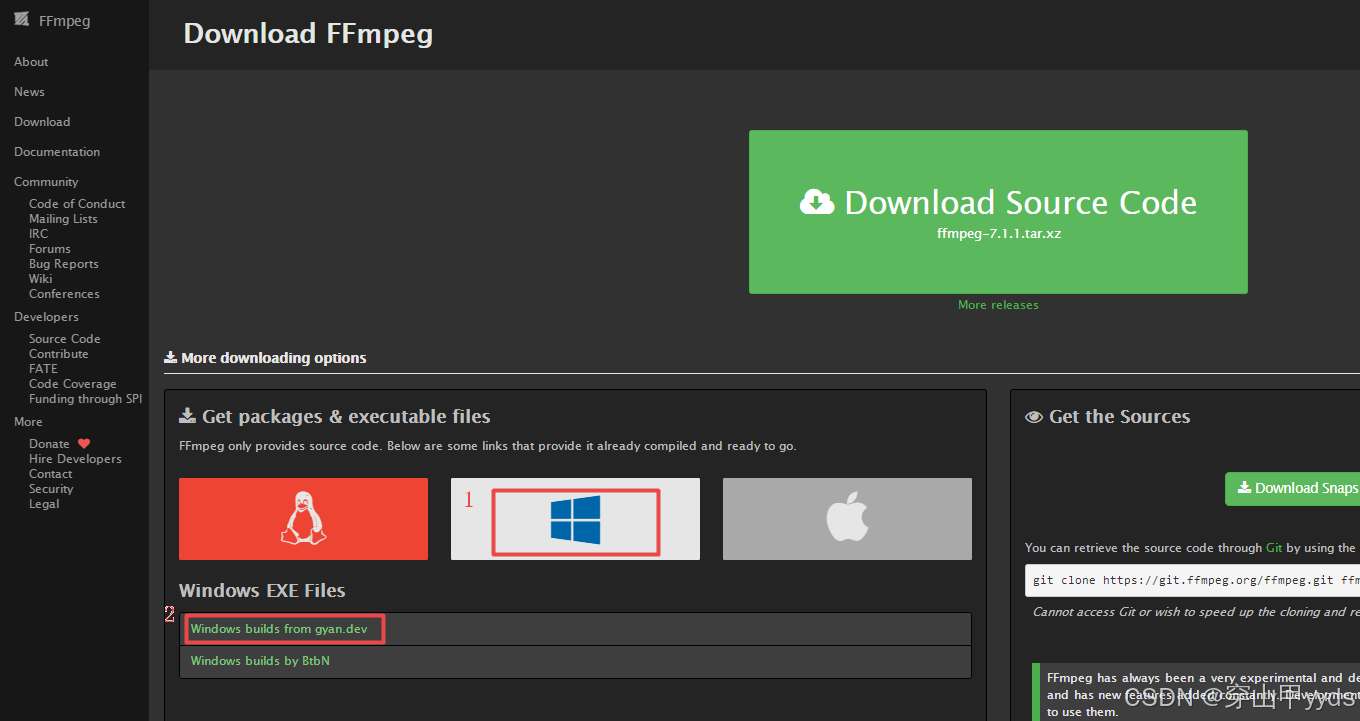Click FFmpeg site title in sidebar
The image size is (1360, 721).
tap(65, 21)
